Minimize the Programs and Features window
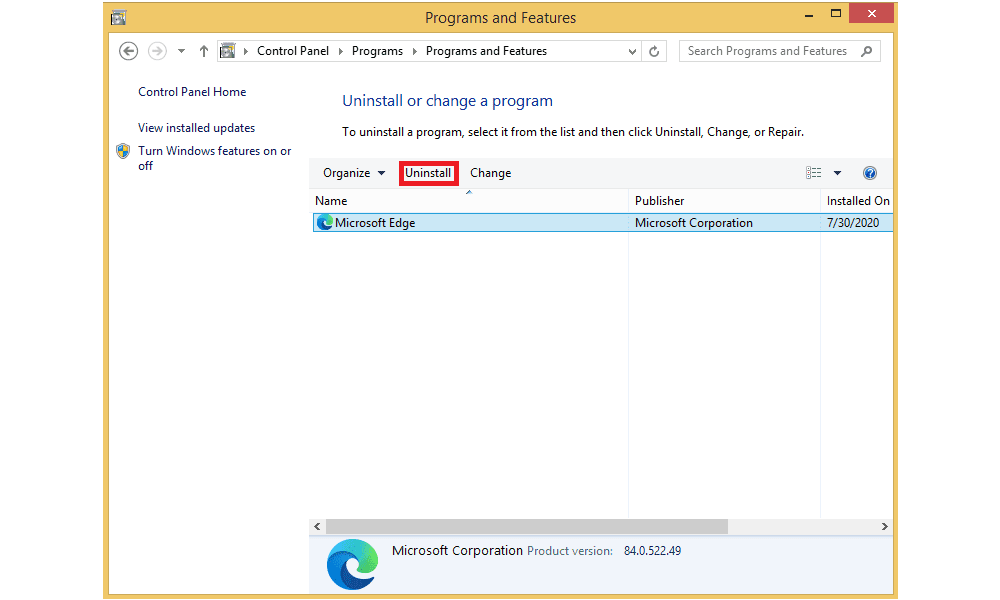 click(x=809, y=14)
